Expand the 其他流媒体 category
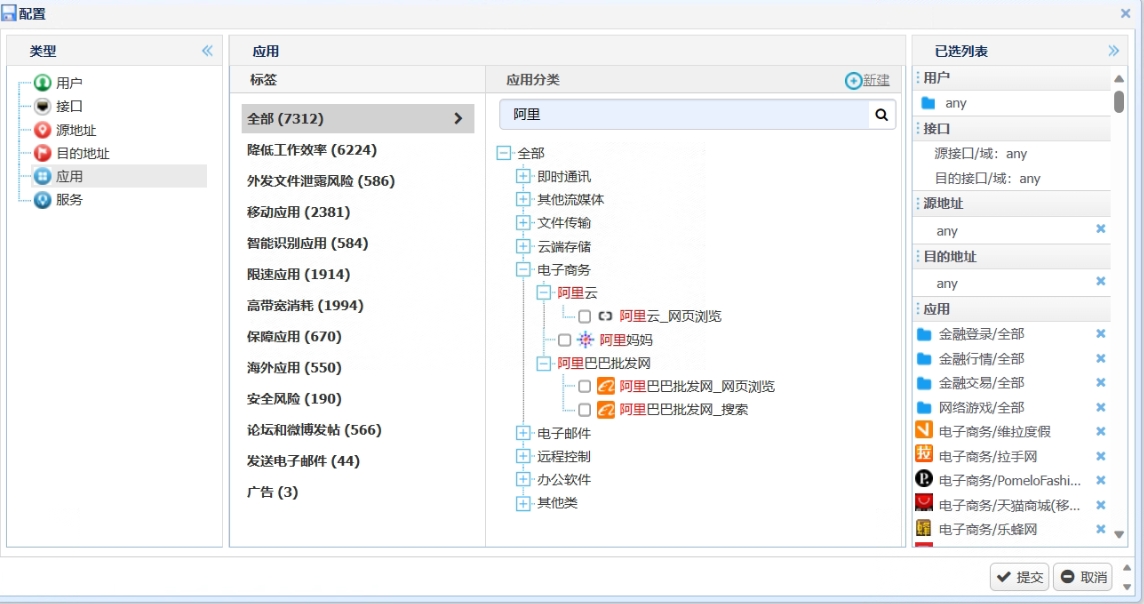 click(523, 199)
